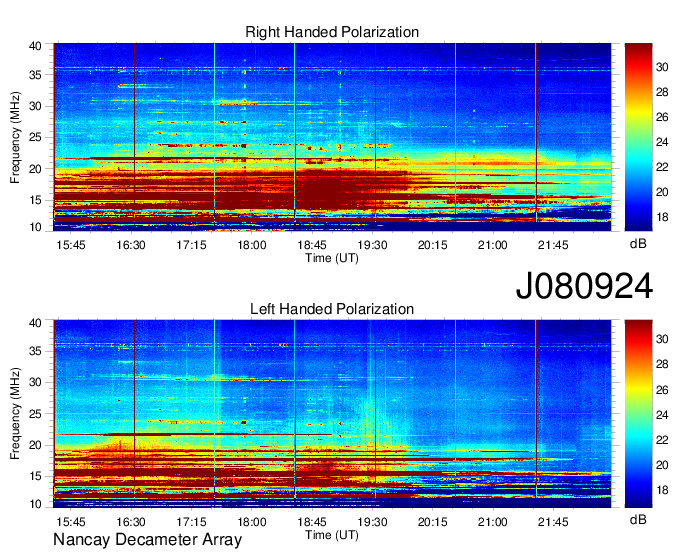Click the 15 MHz tick on the Right Handed plot
The image size is (680, 552).
click(x=35, y=200)
